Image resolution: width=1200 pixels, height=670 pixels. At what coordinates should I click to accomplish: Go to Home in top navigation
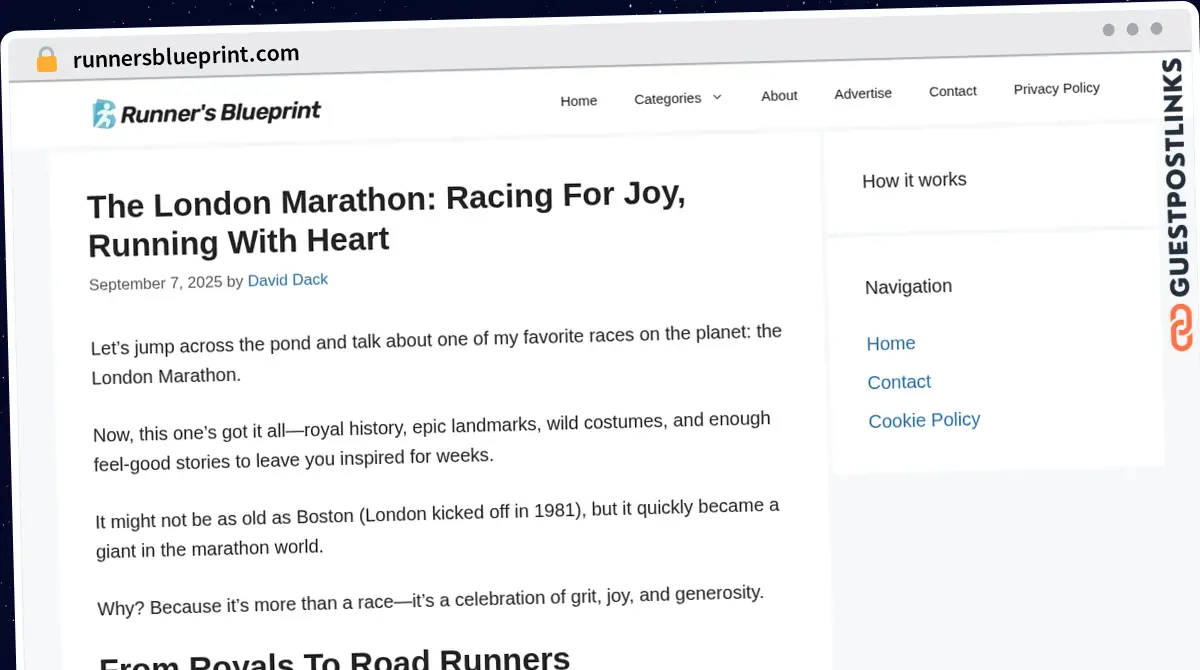[578, 100]
